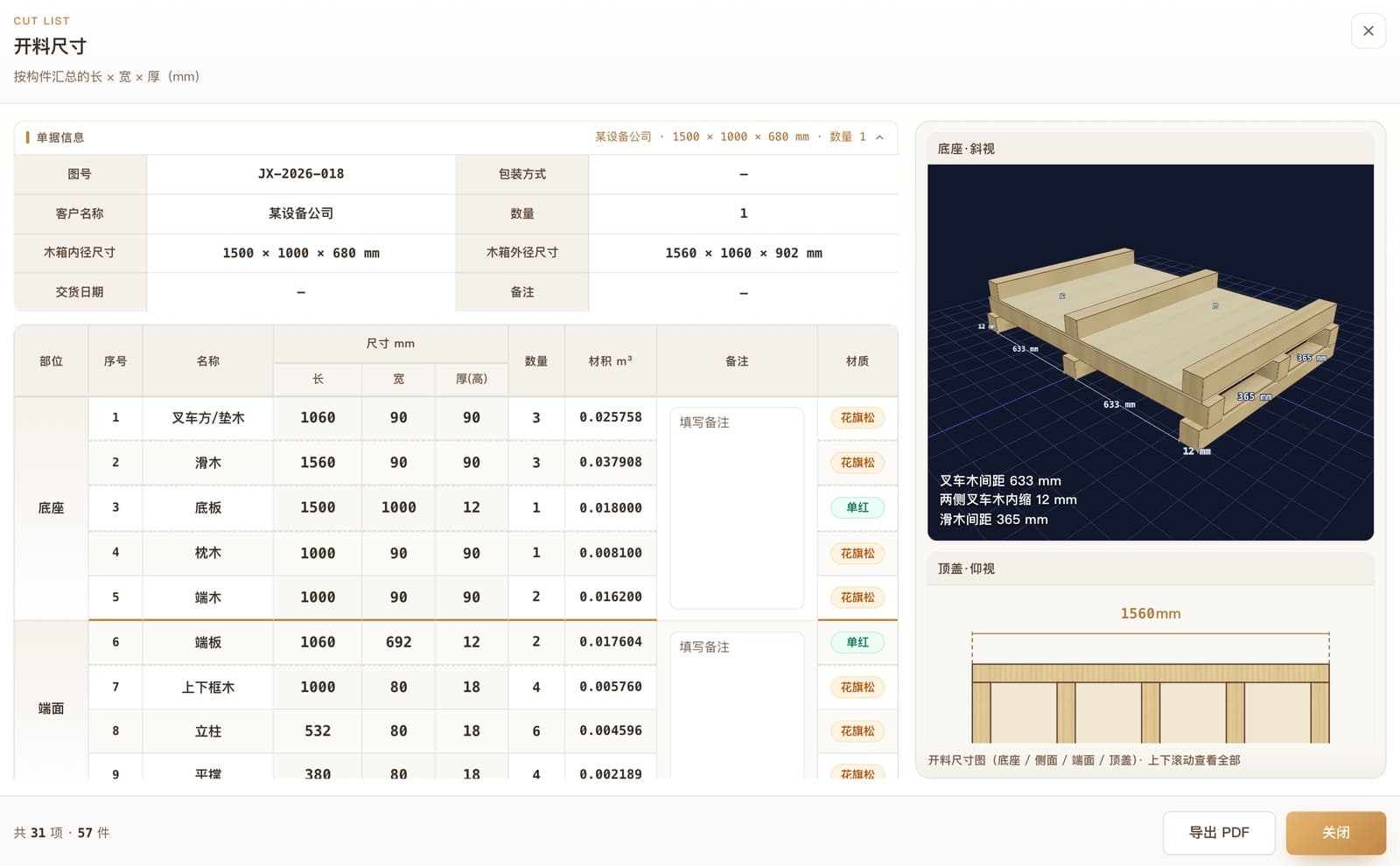Click the width value 692 in the 端板 row

399,642
